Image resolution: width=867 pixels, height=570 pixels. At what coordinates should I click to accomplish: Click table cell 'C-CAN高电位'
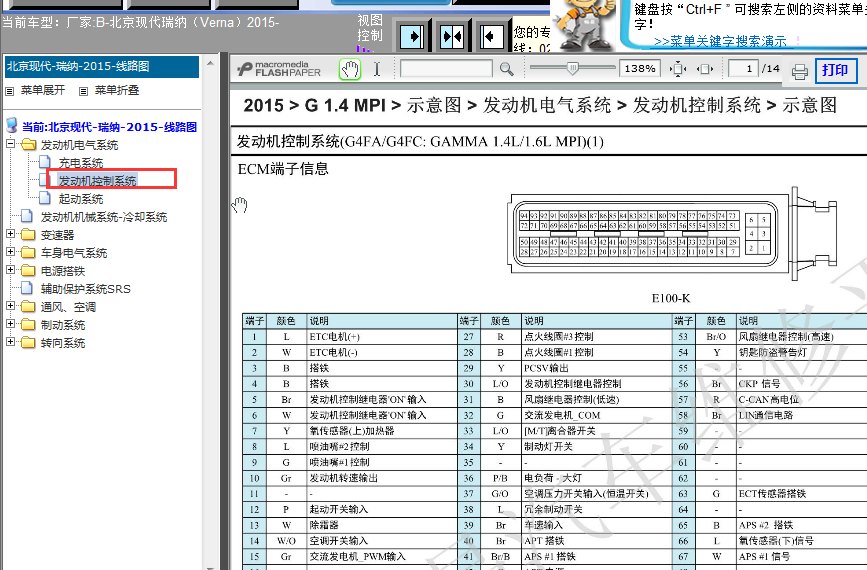[802, 400]
